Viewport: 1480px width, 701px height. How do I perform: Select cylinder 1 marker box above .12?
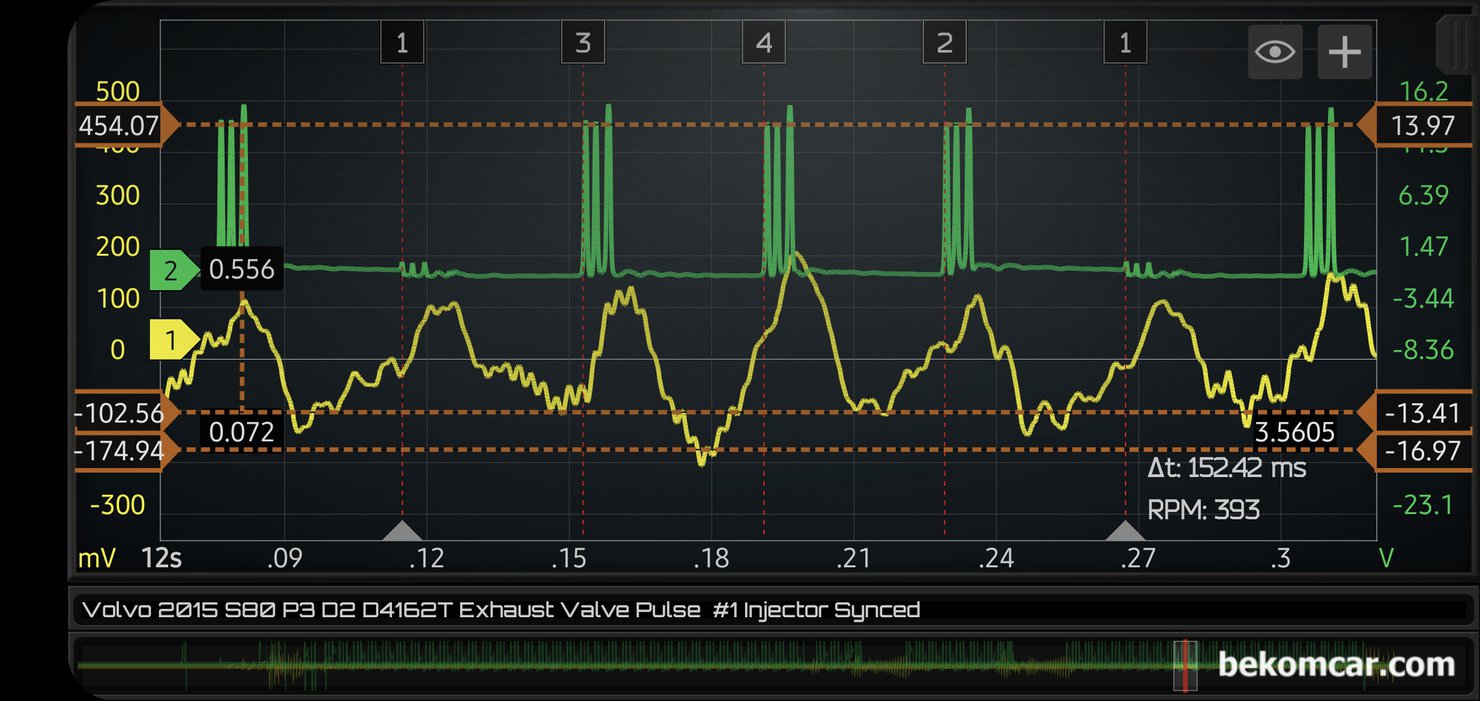(402, 43)
